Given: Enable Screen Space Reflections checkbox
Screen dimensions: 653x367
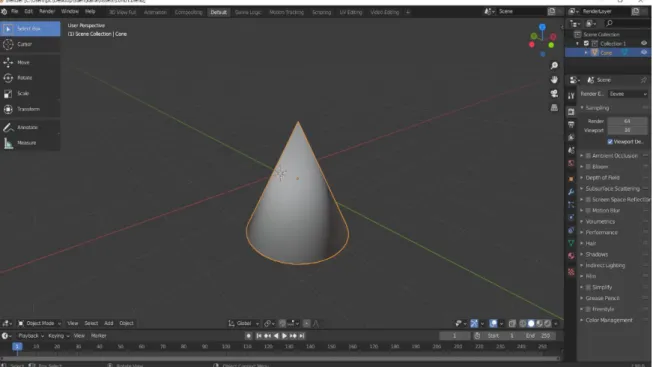Looking at the screenshot, I should (x=588, y=200).
